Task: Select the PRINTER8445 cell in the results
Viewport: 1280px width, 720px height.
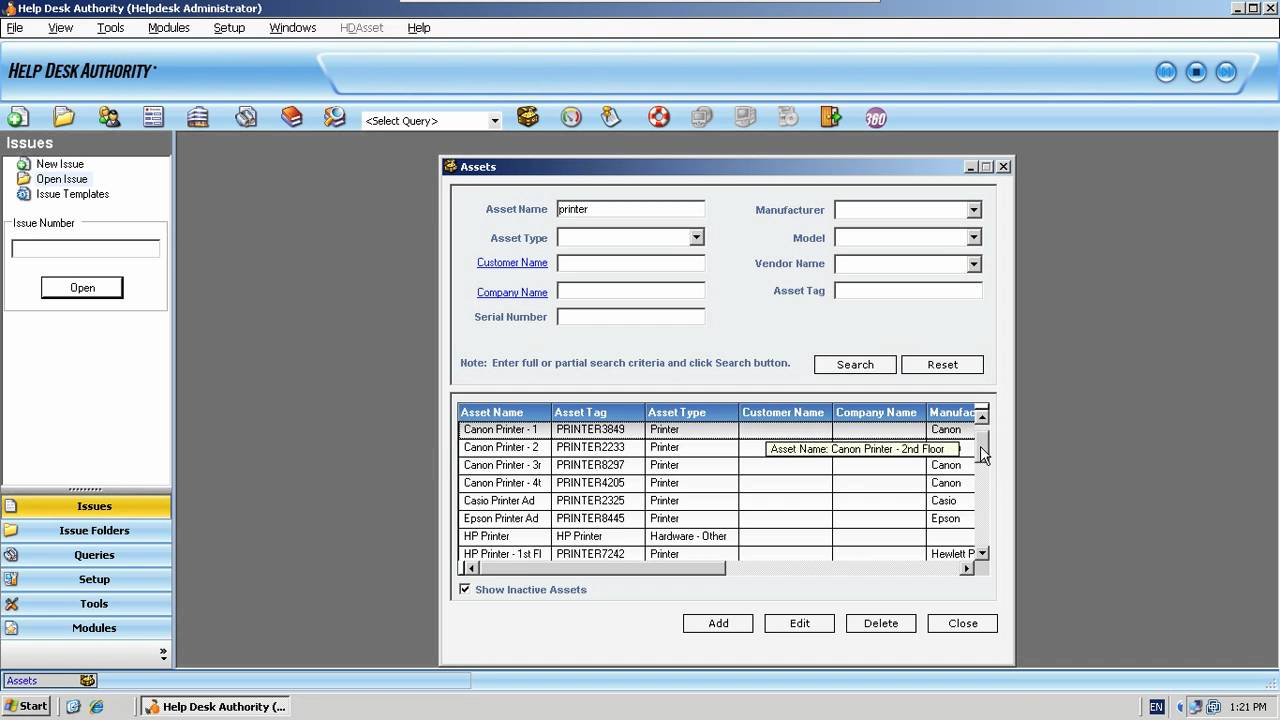Action: click(x=598, y=519)
